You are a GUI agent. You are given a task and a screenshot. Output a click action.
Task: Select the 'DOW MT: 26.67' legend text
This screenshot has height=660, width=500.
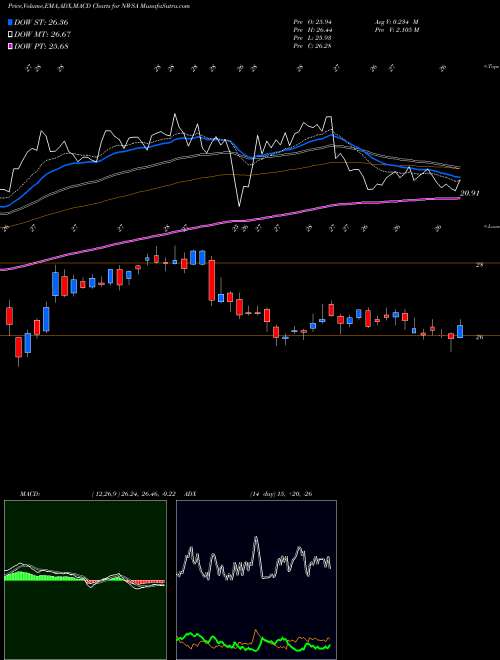coord(42,35)
